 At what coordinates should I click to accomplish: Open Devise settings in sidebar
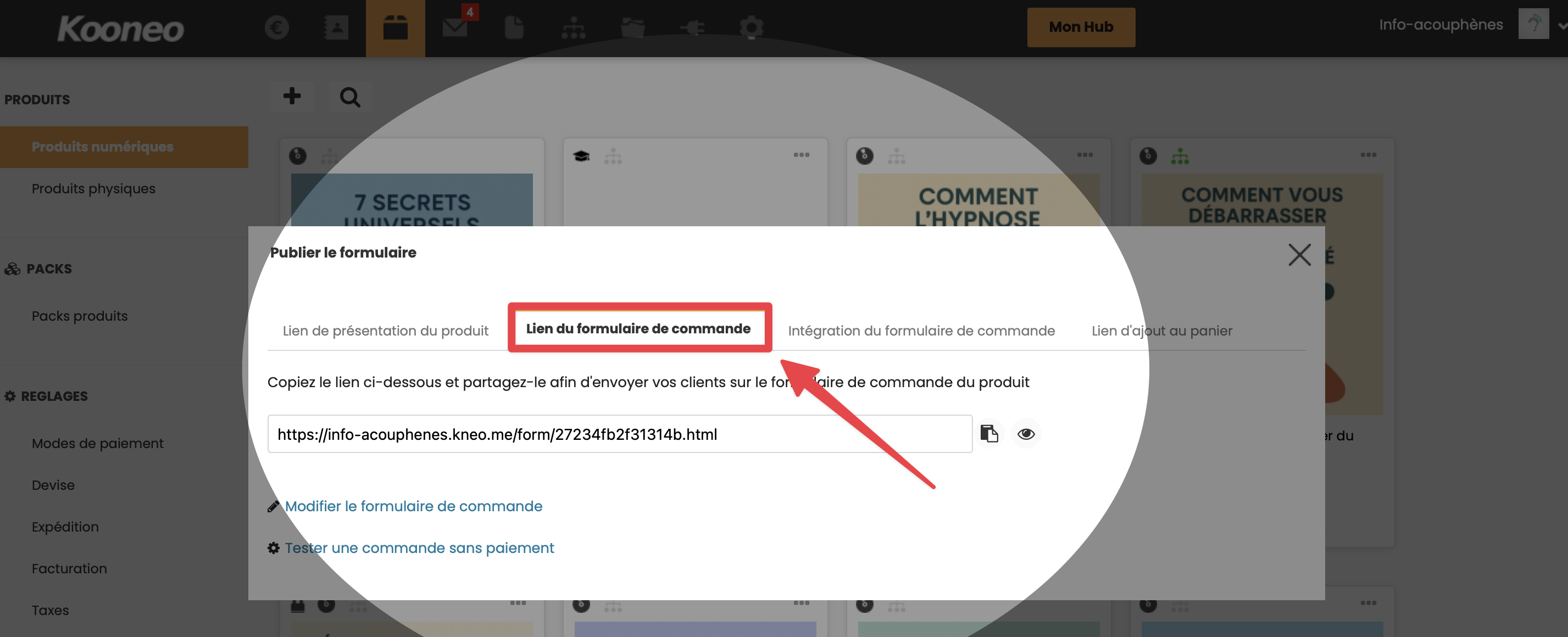(x=53, y=485)
